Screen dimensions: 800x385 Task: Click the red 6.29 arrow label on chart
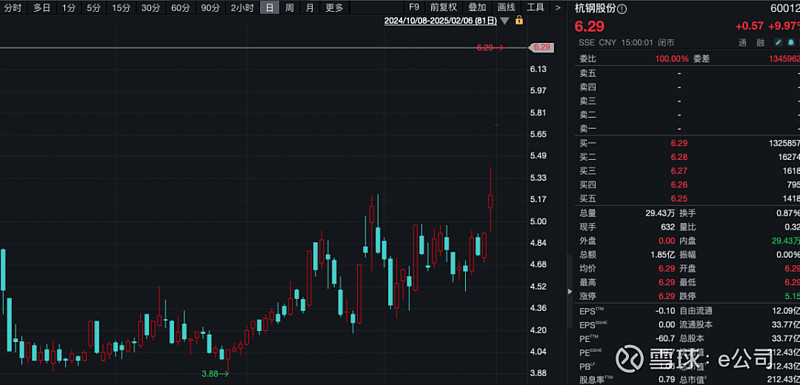click(490, 47)
